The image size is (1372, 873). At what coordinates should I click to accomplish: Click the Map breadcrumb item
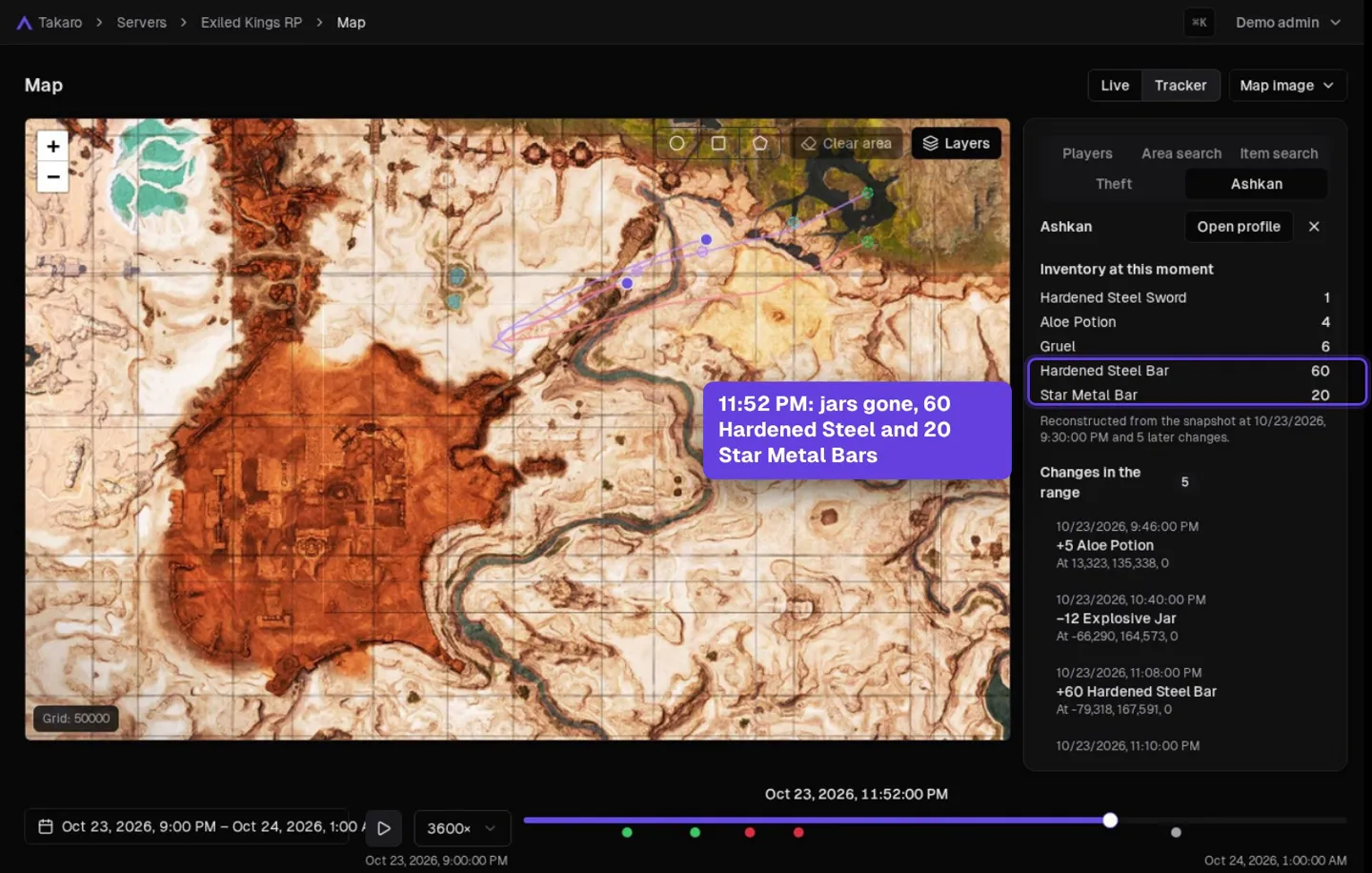pyautogui.click(x=351, y=22)
